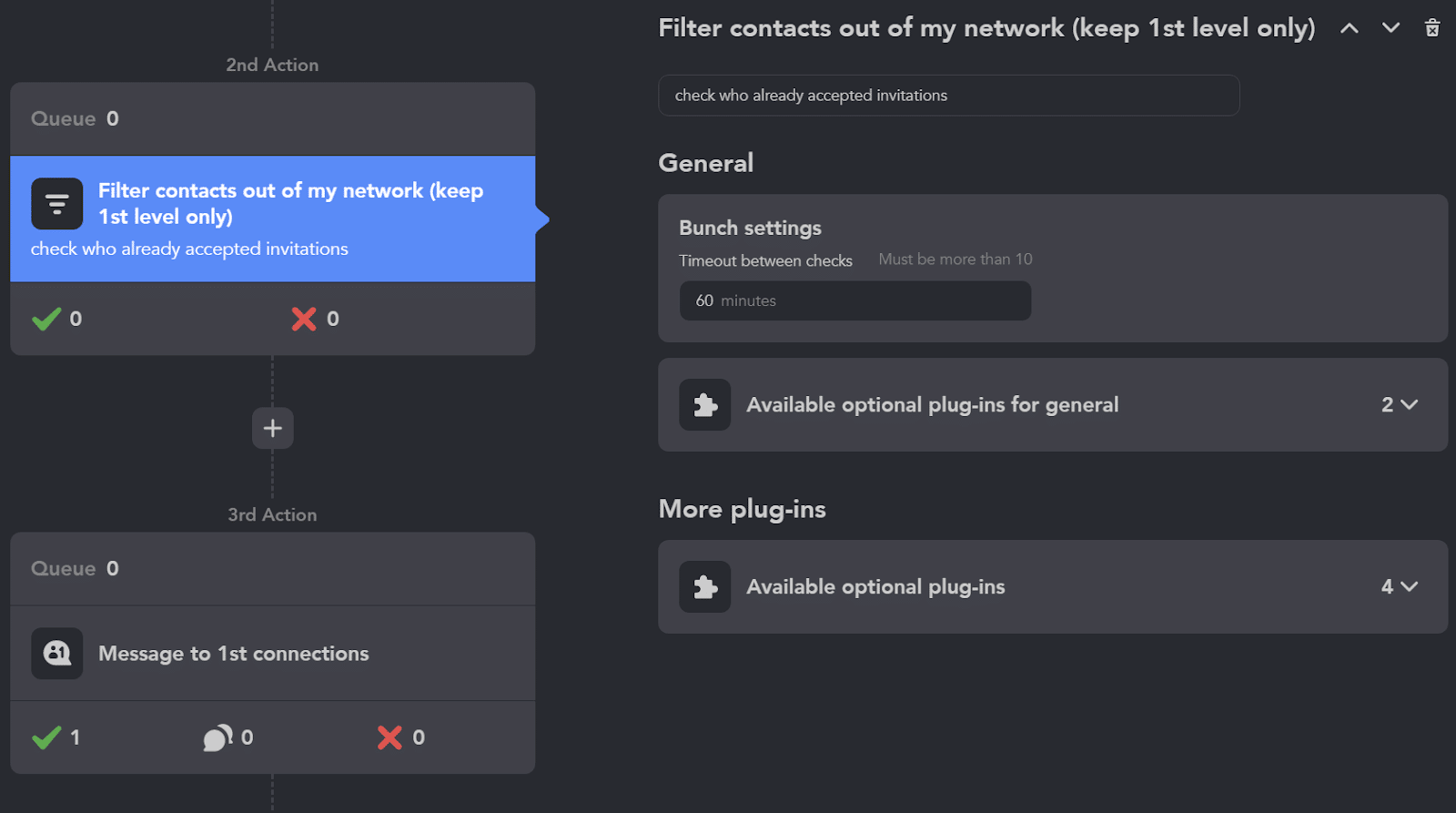Screen dimensions: 1456x813
Task: Delete the workflow using the trash icon
Action: (1432, 27)
